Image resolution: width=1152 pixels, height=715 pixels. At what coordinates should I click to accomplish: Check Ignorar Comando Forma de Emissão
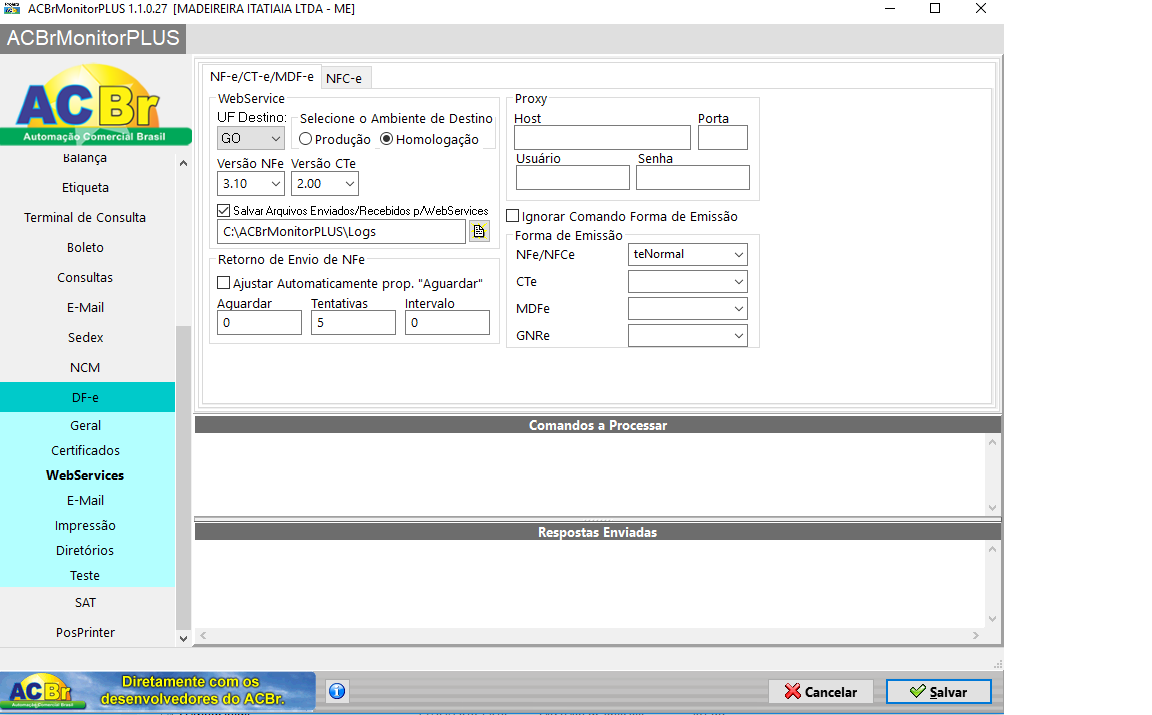pyautogui.click(x=513, y=216)
